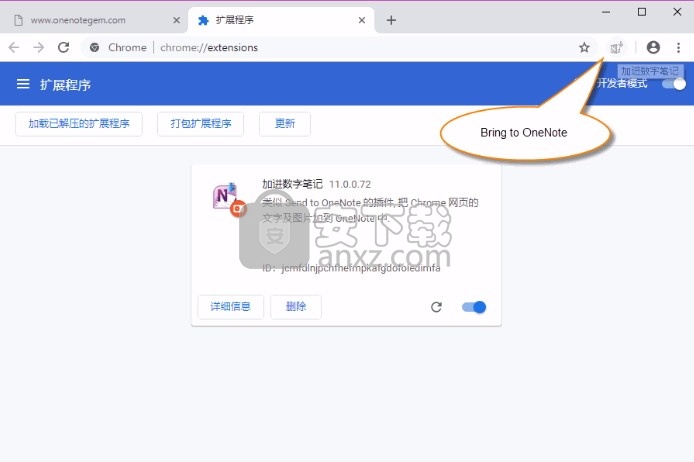Click the 更新 button

(285, 124)
